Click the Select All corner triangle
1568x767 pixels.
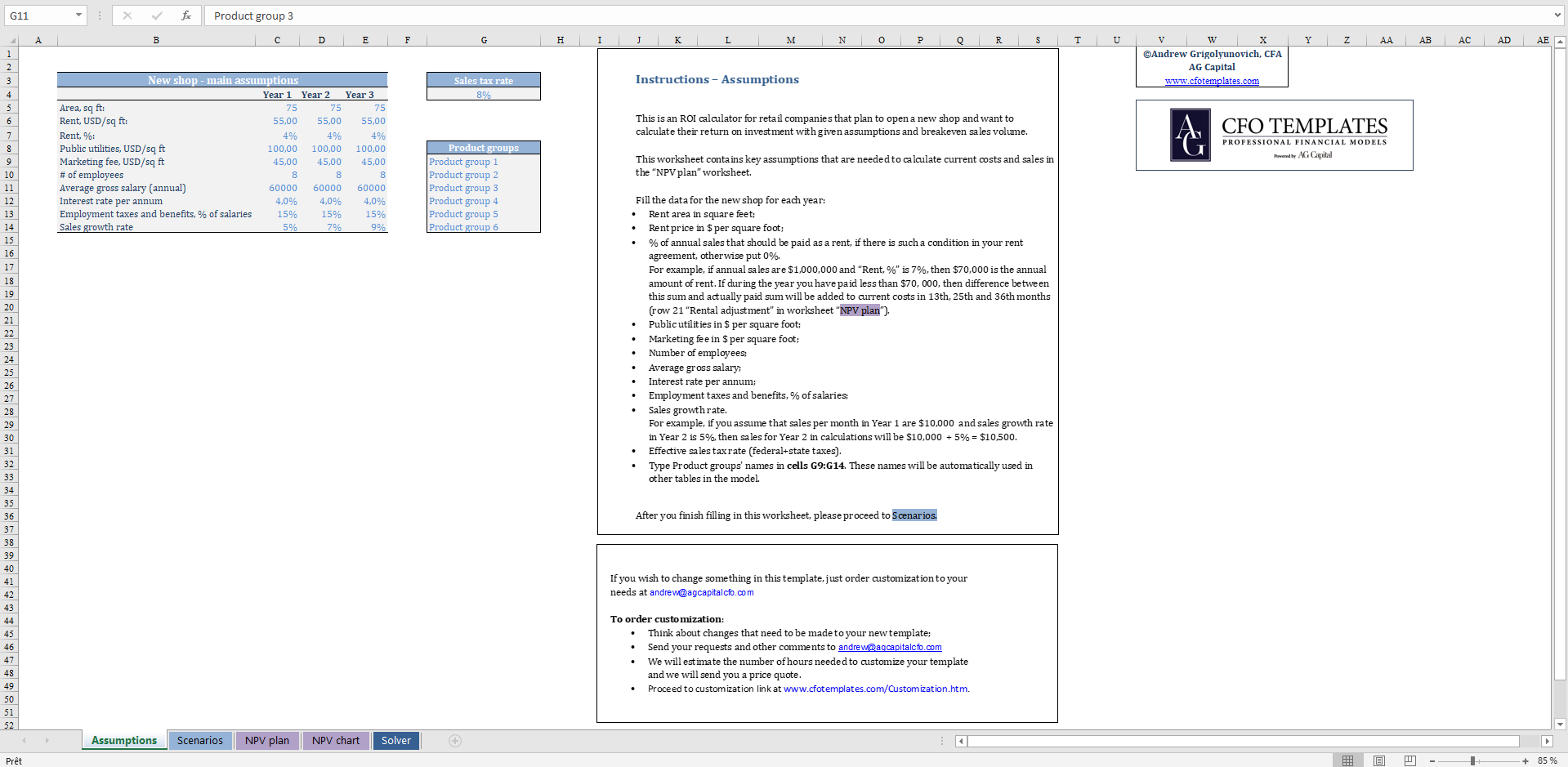click(x=10, y=40)
